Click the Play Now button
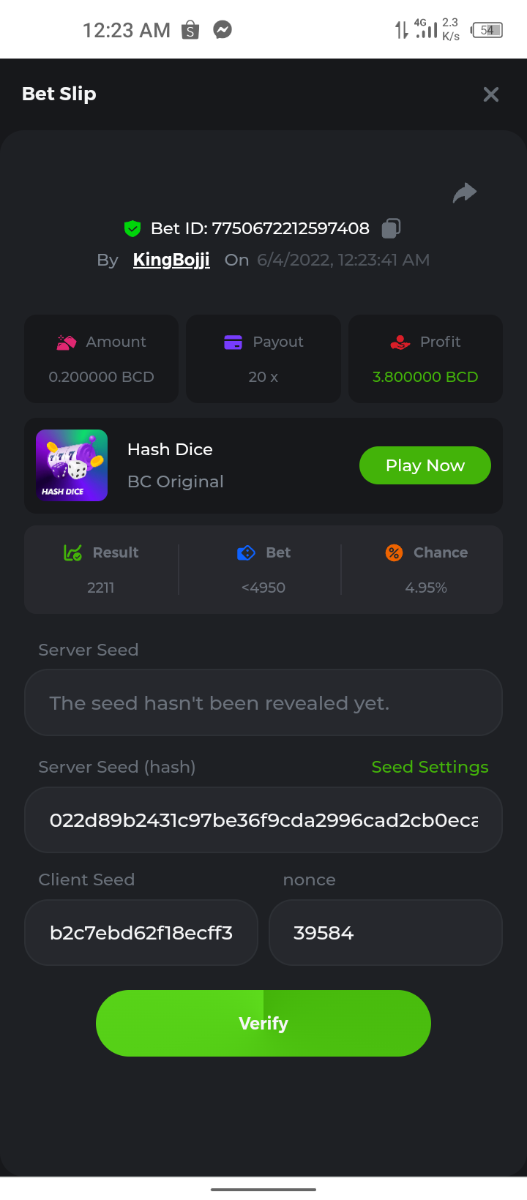The width and height of the screenshot is (527, 1200). point(425,465)
